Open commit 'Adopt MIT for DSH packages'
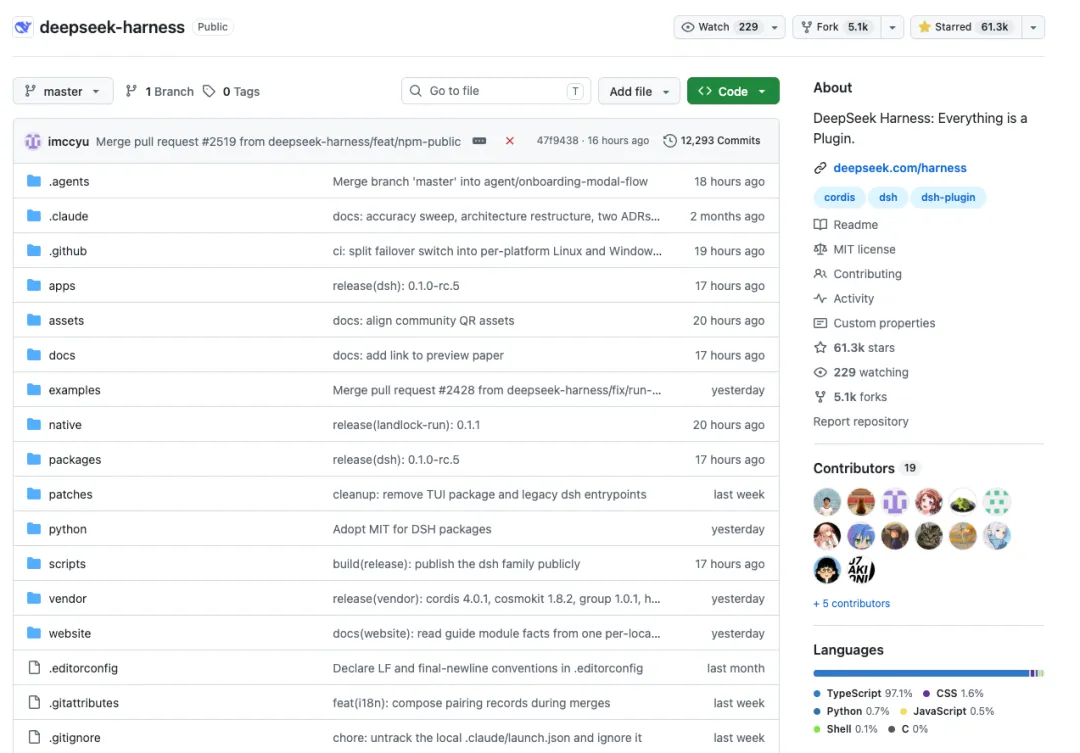The height and width of the screenshot is (753, 1080). tap(412, 529)
